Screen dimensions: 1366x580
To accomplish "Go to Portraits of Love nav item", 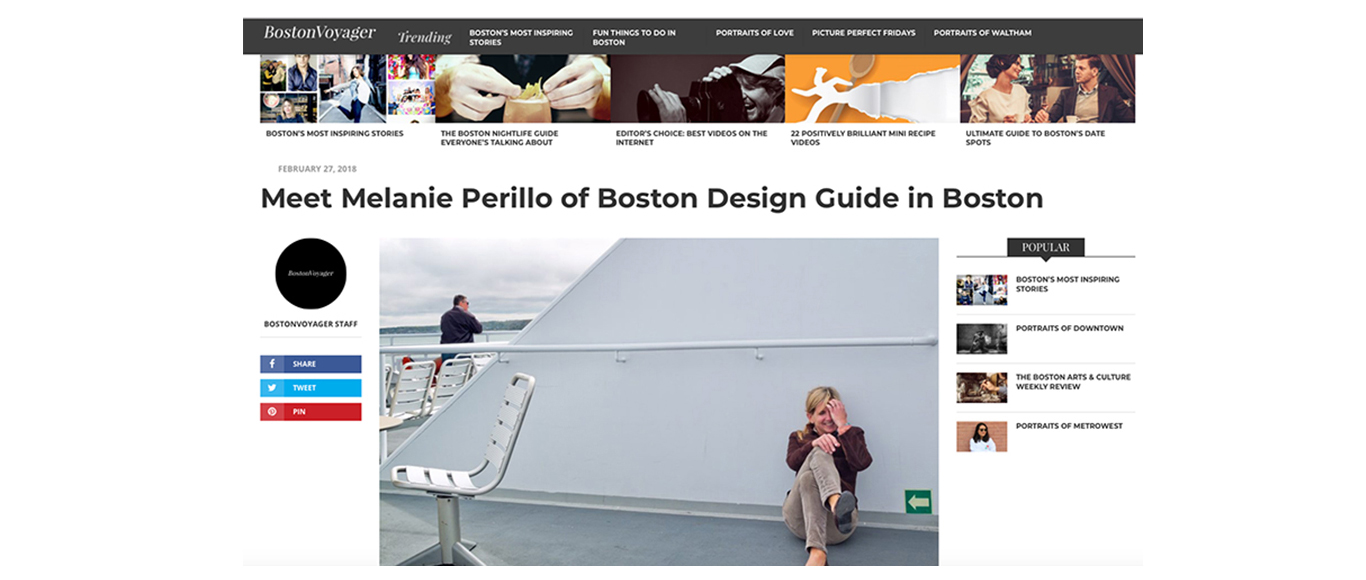I will (x=754, y=33).
